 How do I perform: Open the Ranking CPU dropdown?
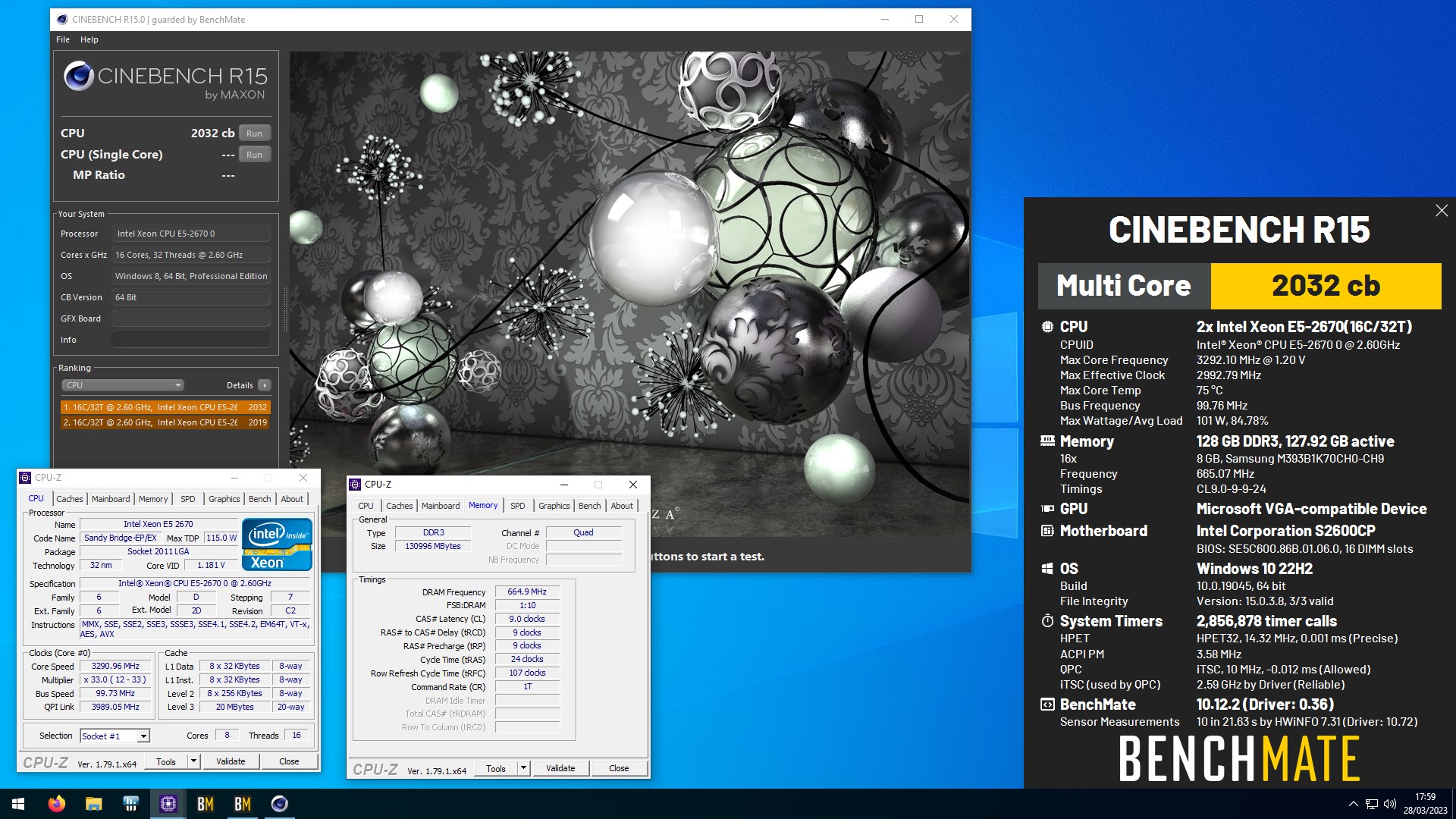pos(123,385)
